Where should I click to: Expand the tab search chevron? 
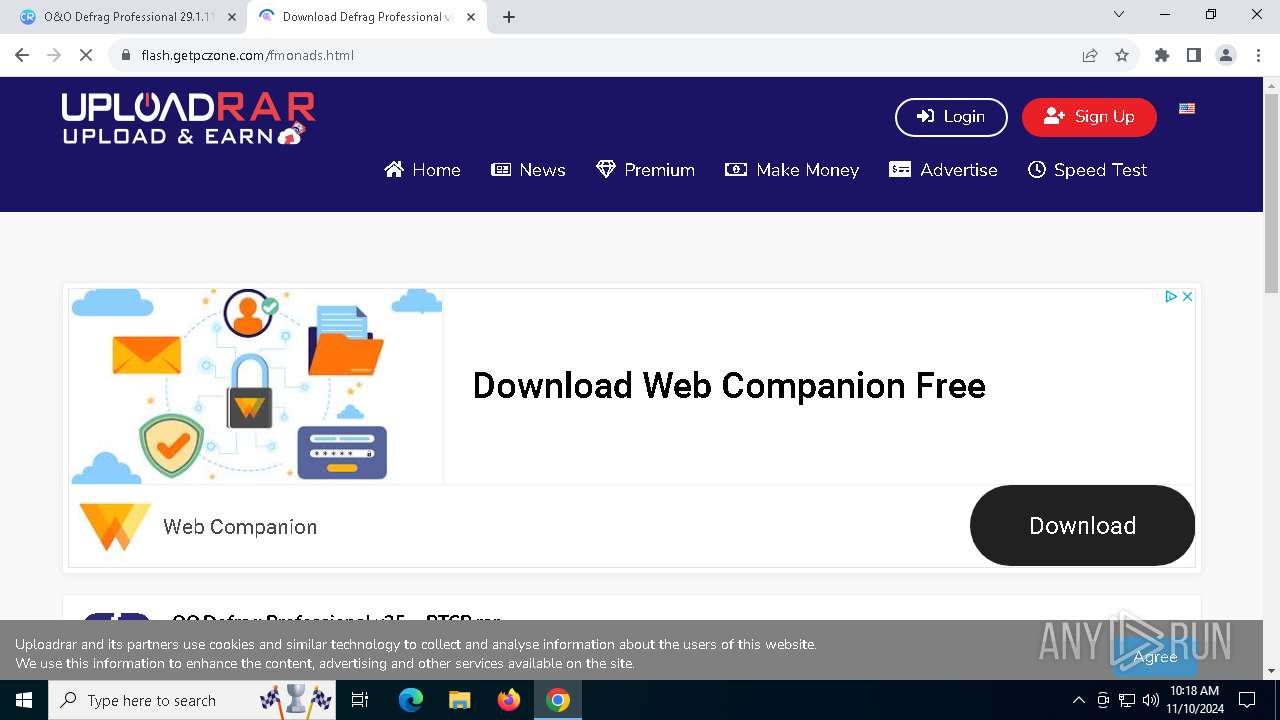[1119, 14]
